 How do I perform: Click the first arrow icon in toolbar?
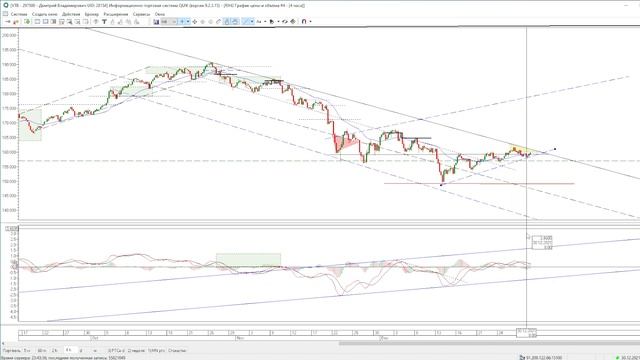coord(8,21)
